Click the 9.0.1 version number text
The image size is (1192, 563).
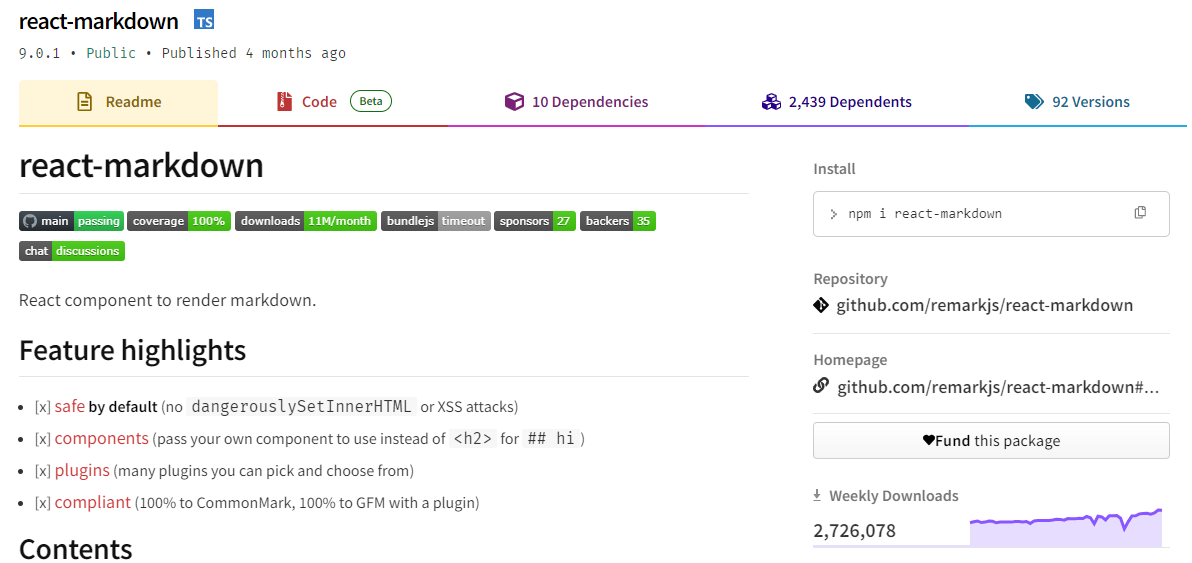pos(40,53)
